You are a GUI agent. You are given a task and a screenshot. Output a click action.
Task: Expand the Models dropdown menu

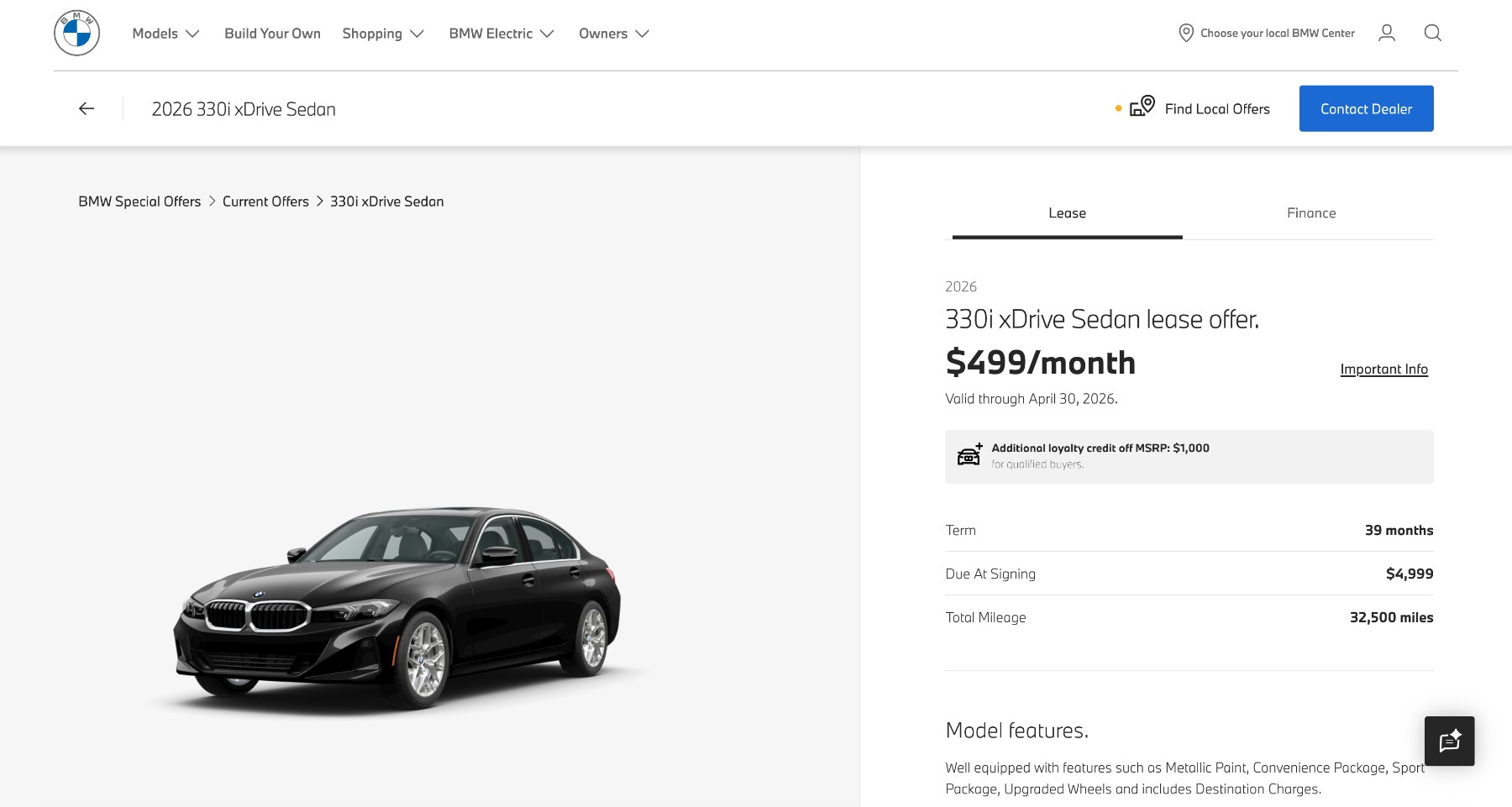[x=165, y=34]
